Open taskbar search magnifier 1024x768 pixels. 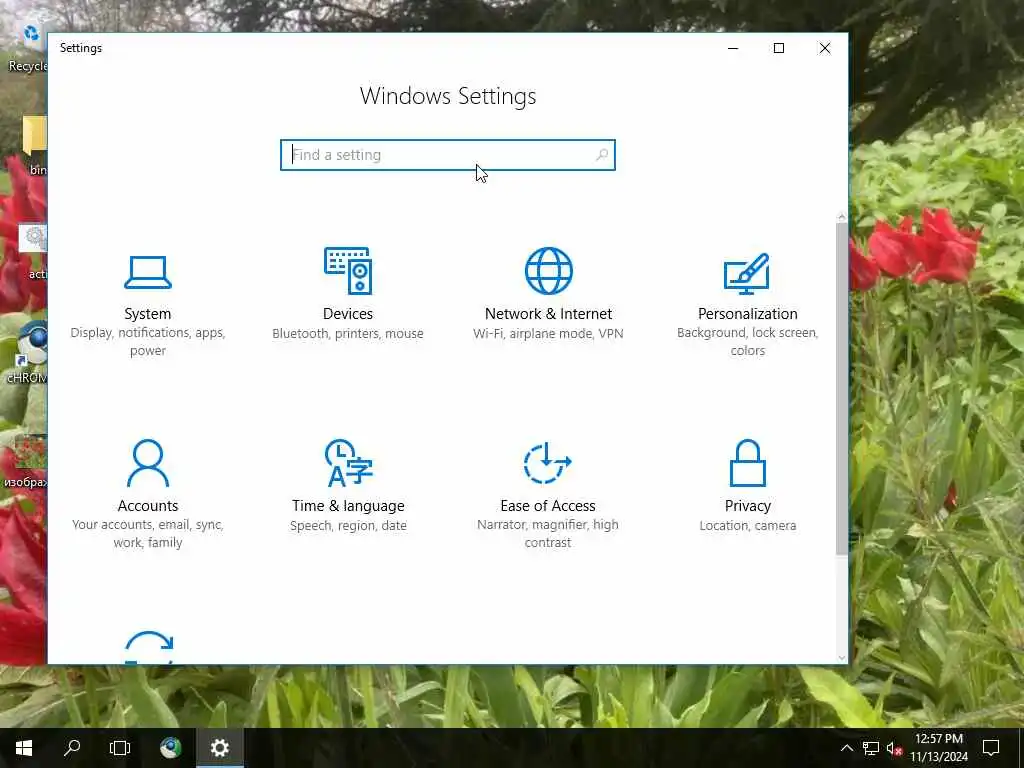point(72,748)
